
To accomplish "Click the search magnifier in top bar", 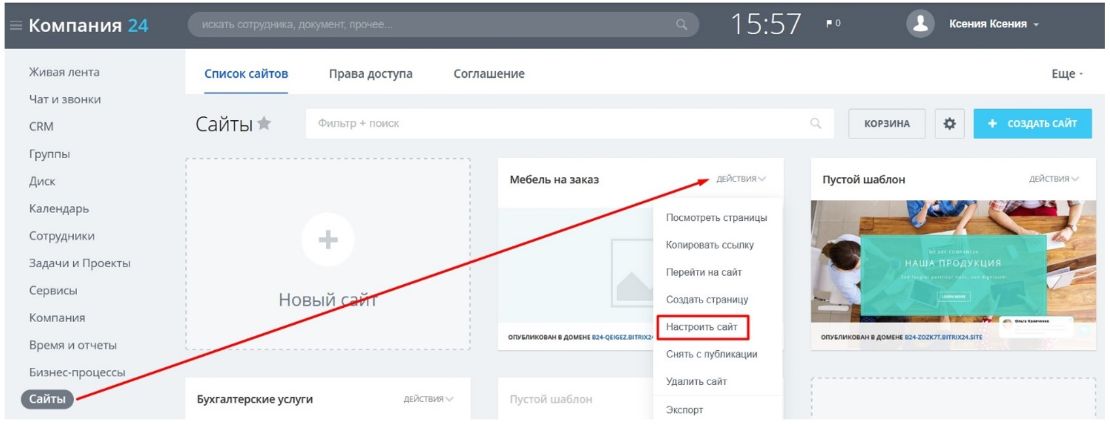I will (682, 25).
